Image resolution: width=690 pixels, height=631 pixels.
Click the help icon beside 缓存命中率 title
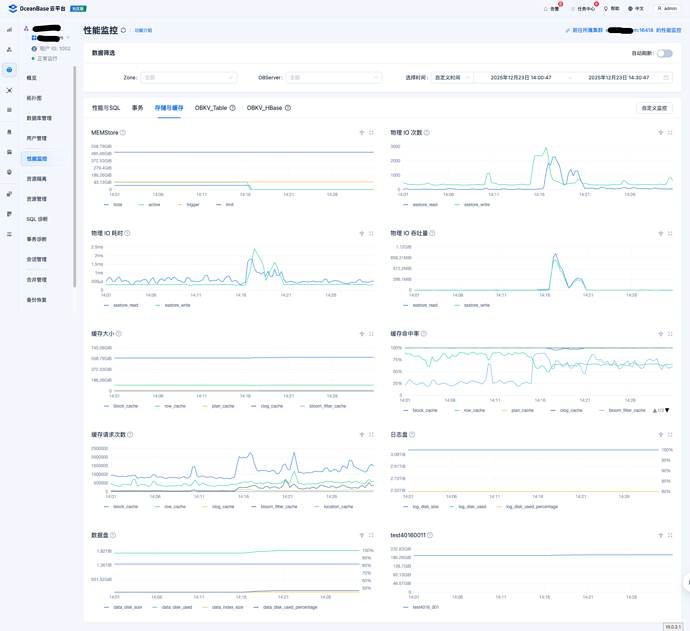424,334
